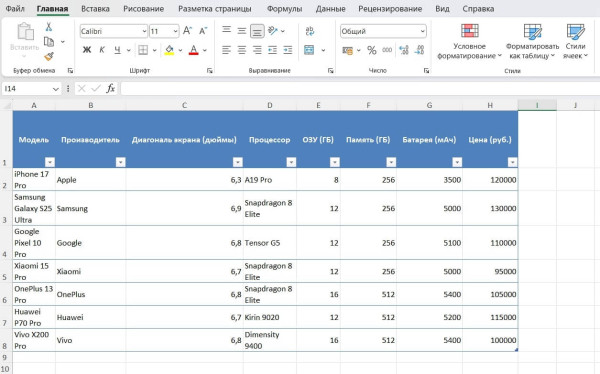Expand the underline style dropdown arrow
This screenshot has height=374, width=600.
tap(129, 50)
